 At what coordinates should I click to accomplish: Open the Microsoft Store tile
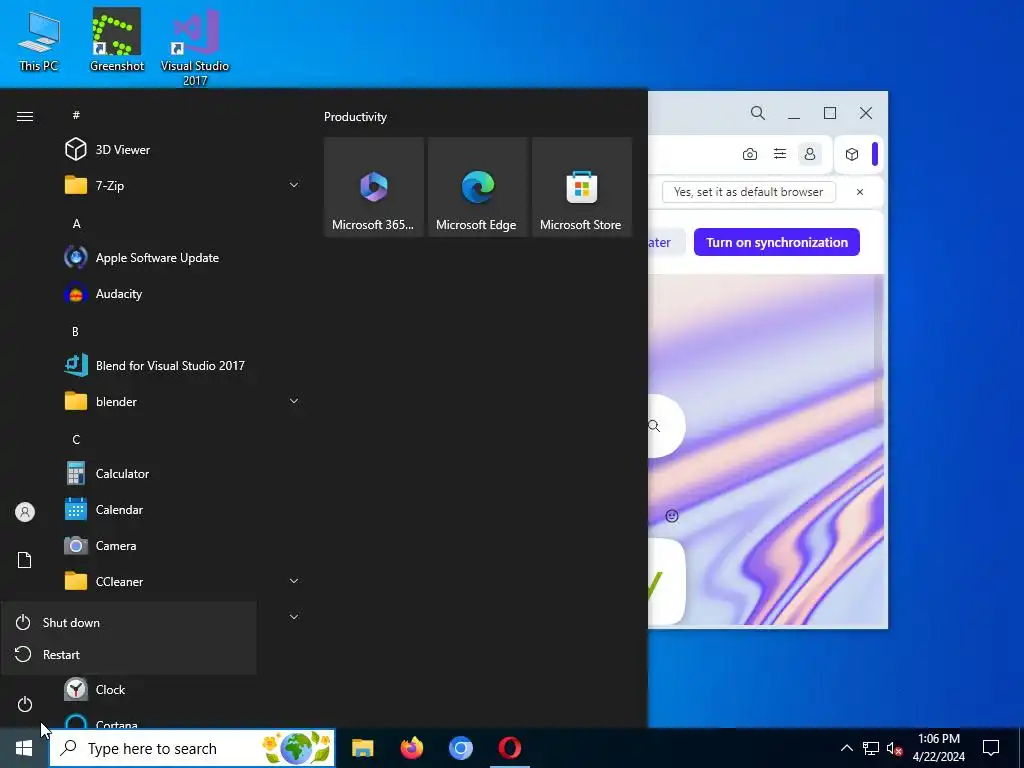tap(582, 187)
